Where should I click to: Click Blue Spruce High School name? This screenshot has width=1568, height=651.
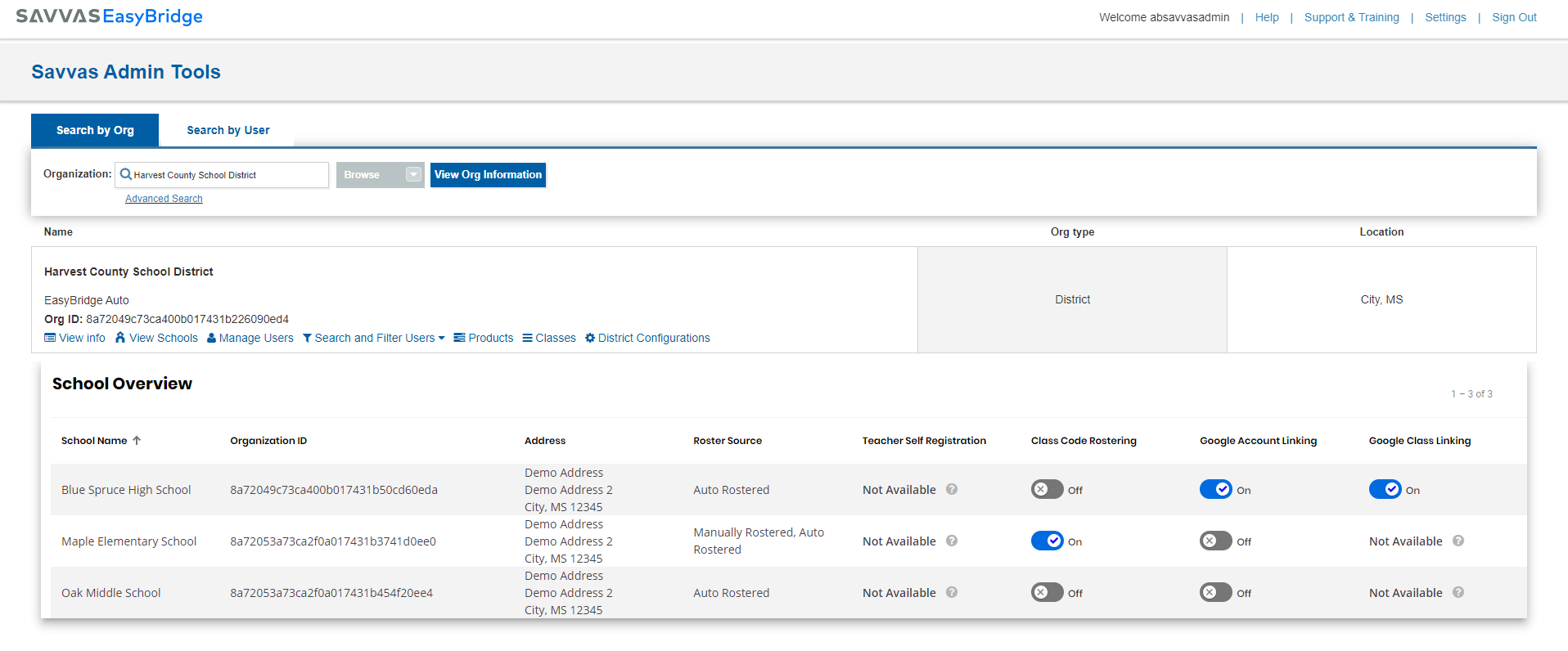[126, 490]
